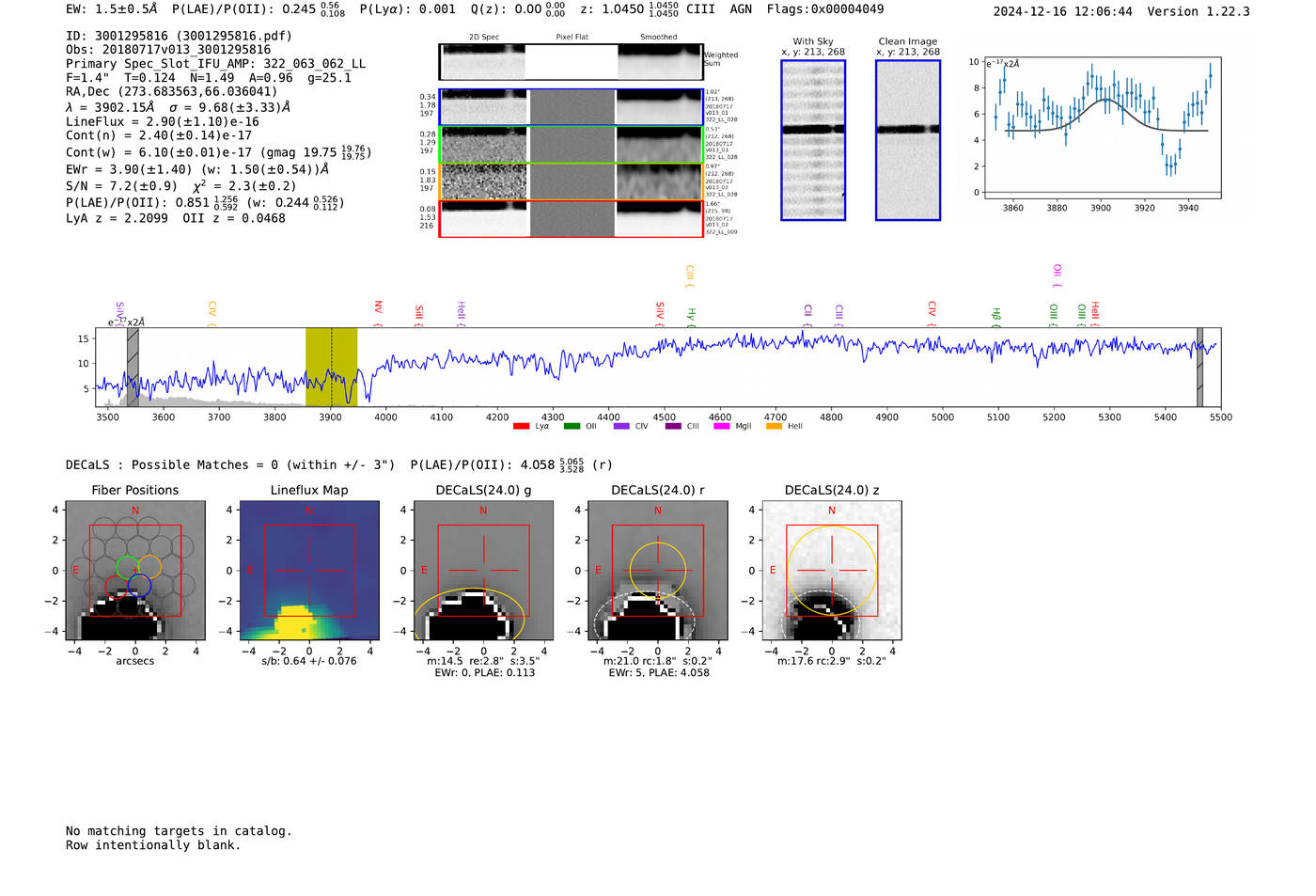Click the dark purple CII line label
Image resolution: width=1316 pixels, height=896 pixels.
coord(808,314)
